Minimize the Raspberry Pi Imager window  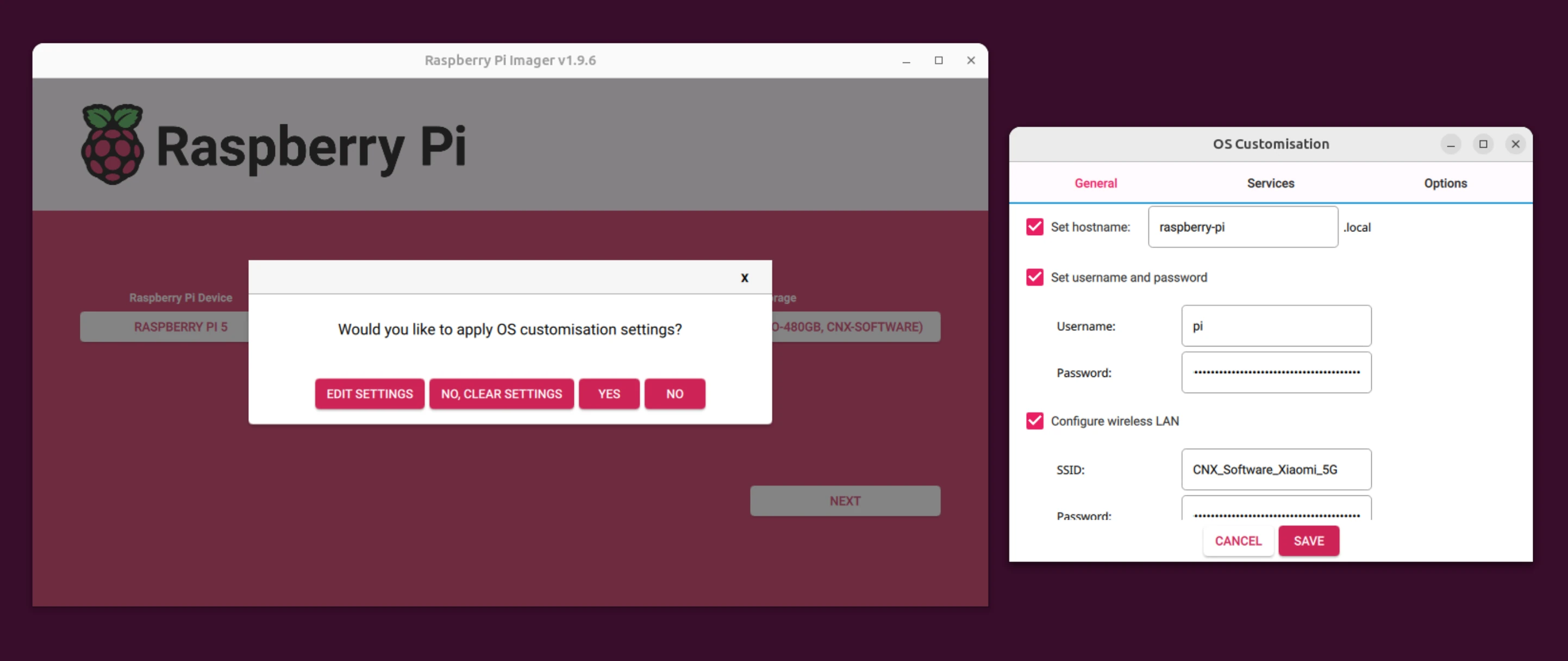[x=905, y=61]
